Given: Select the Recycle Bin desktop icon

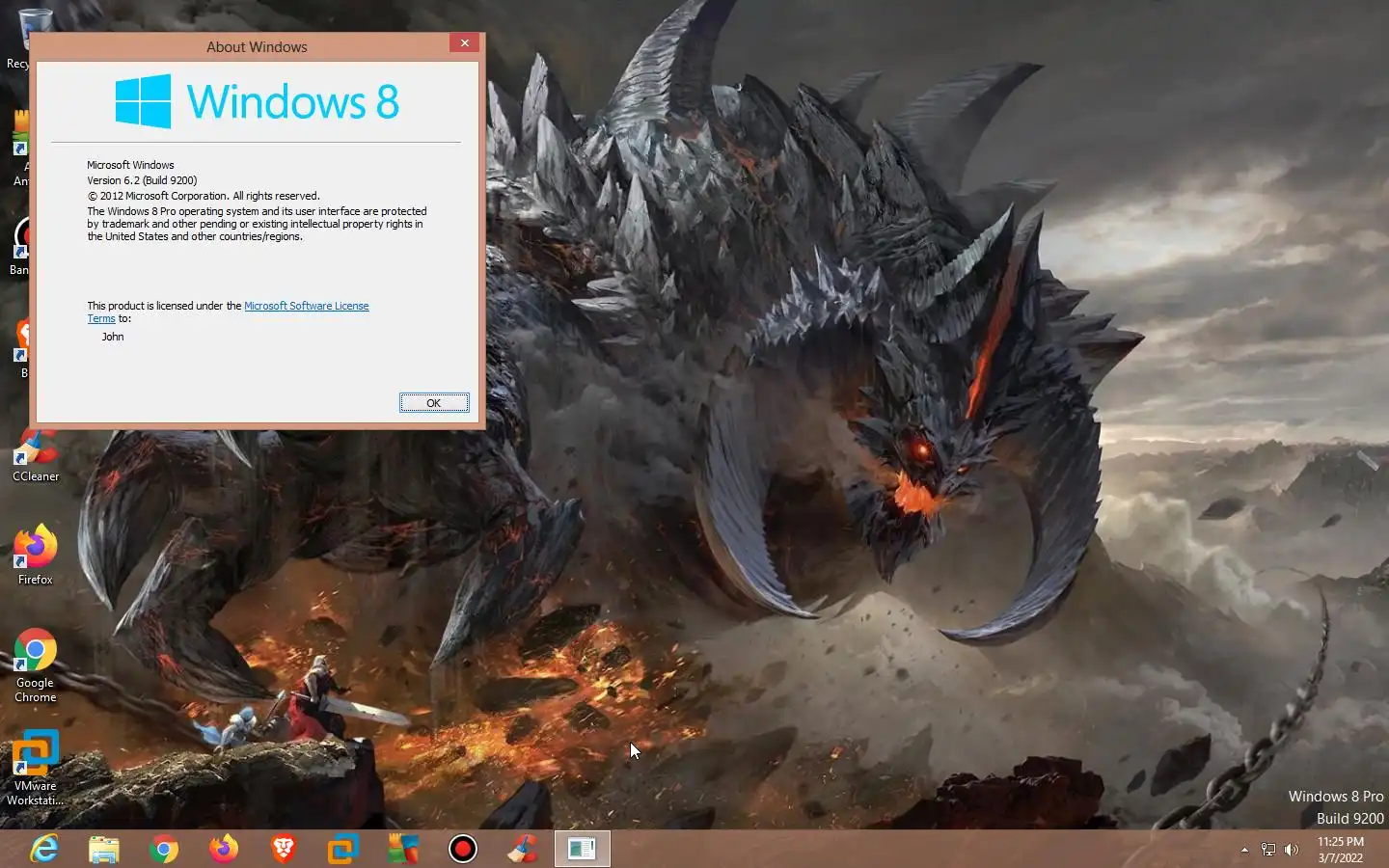Looking at the screenshot, I should coord(19,39).
